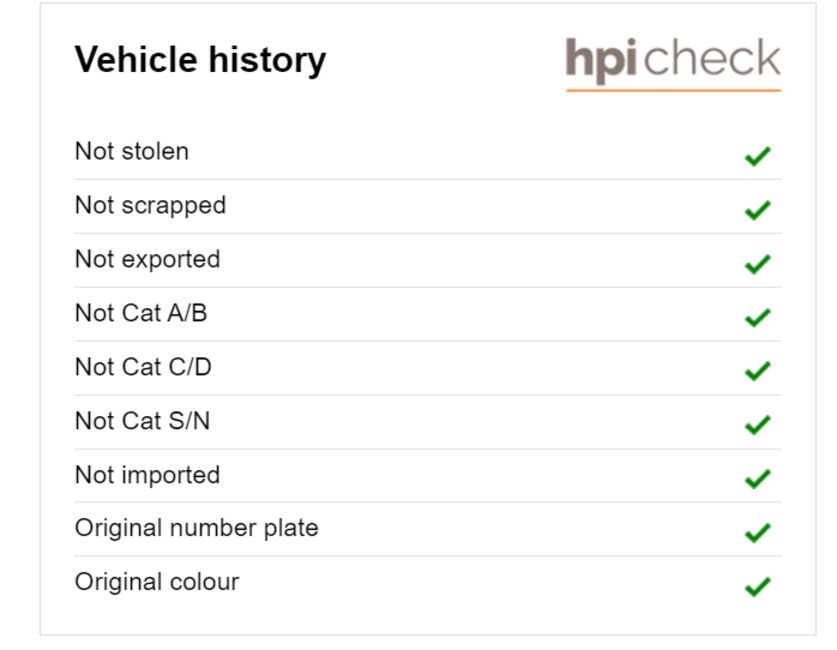Click the hpi check logo
837x650 pixels.
tap(673, 64)
